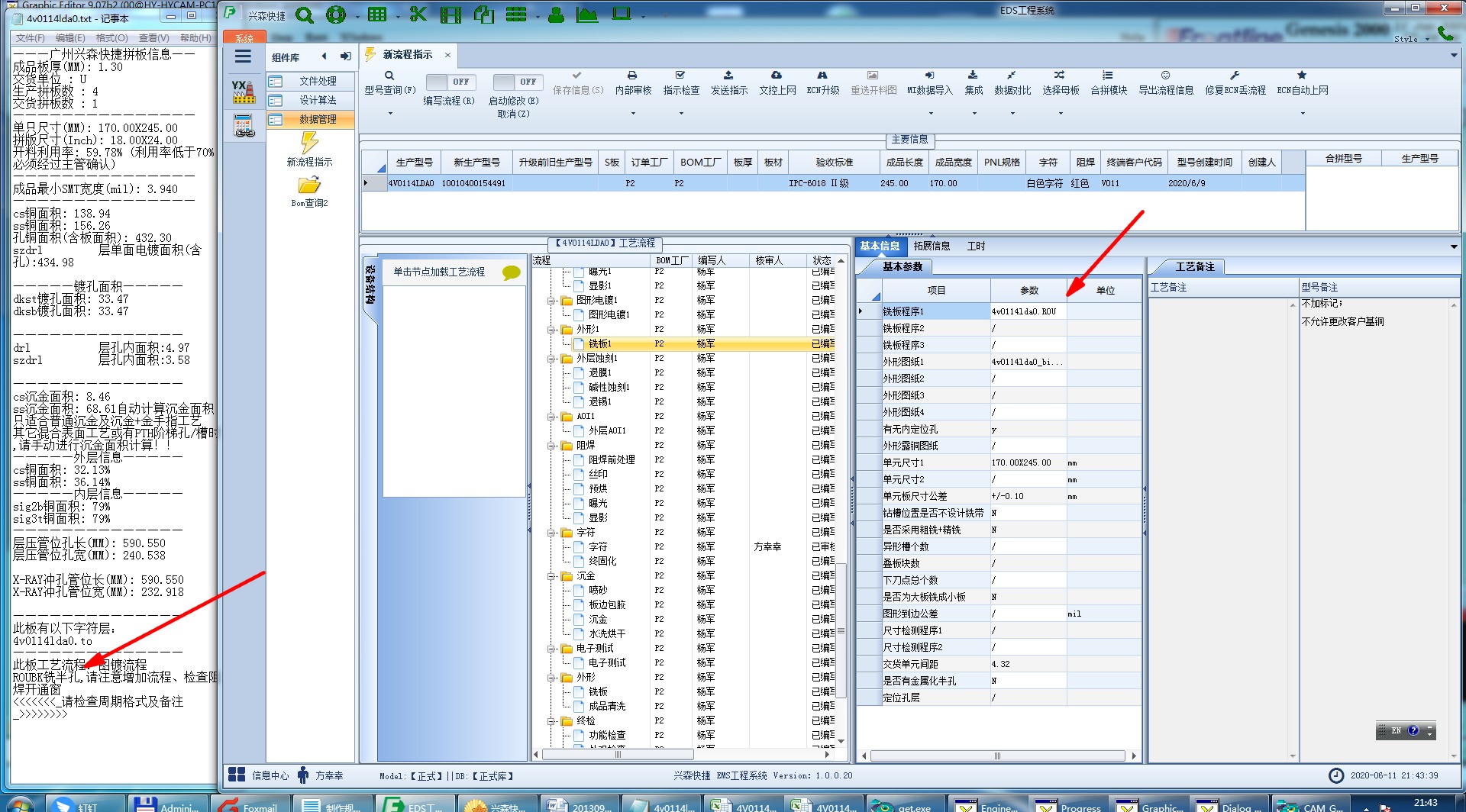This screenshot has height=812, width=1466.
Task: Click 选择母板 shuffle icon
Action: click(1060, 76)
